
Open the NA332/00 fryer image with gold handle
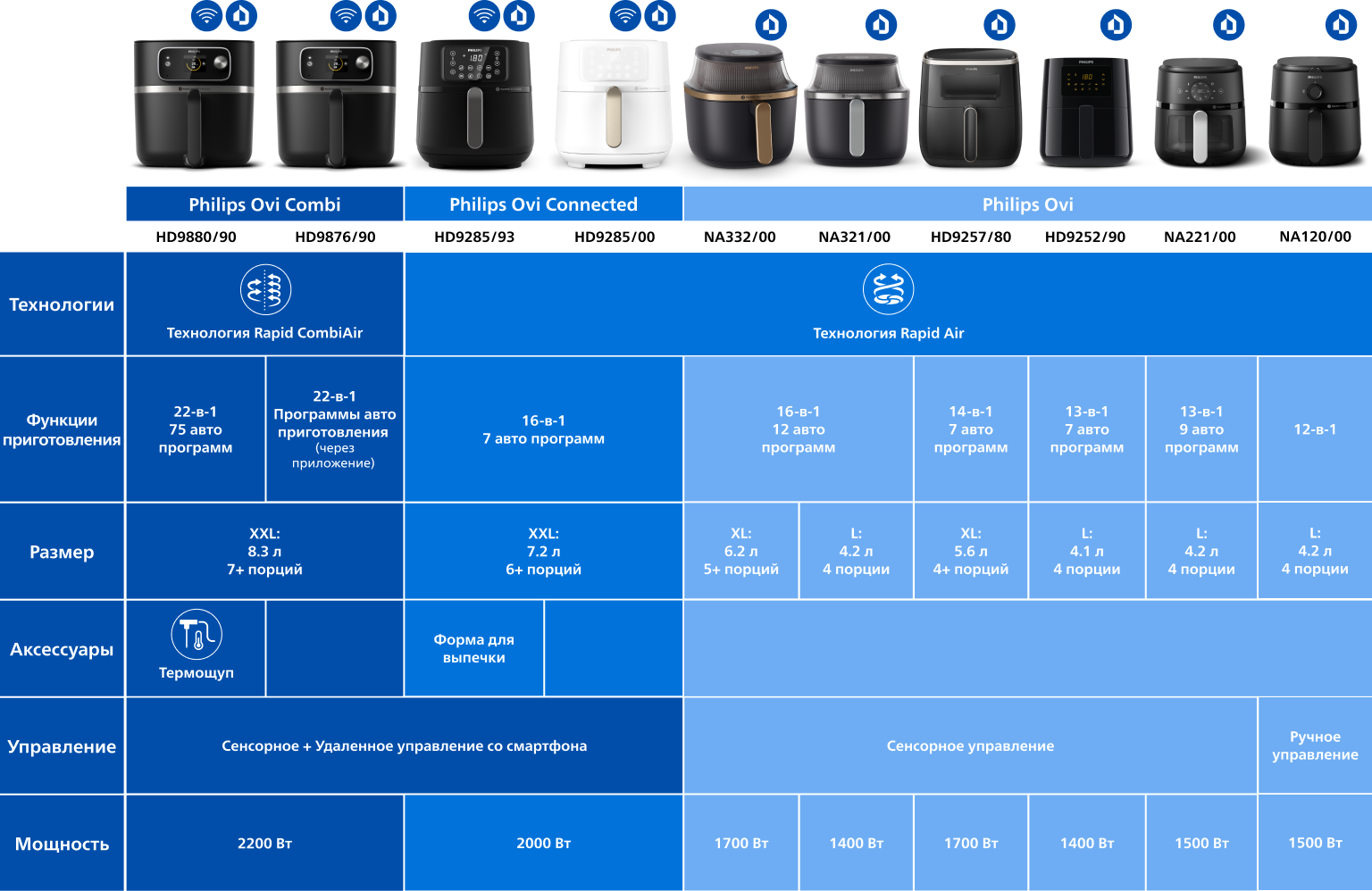(740, 105)
